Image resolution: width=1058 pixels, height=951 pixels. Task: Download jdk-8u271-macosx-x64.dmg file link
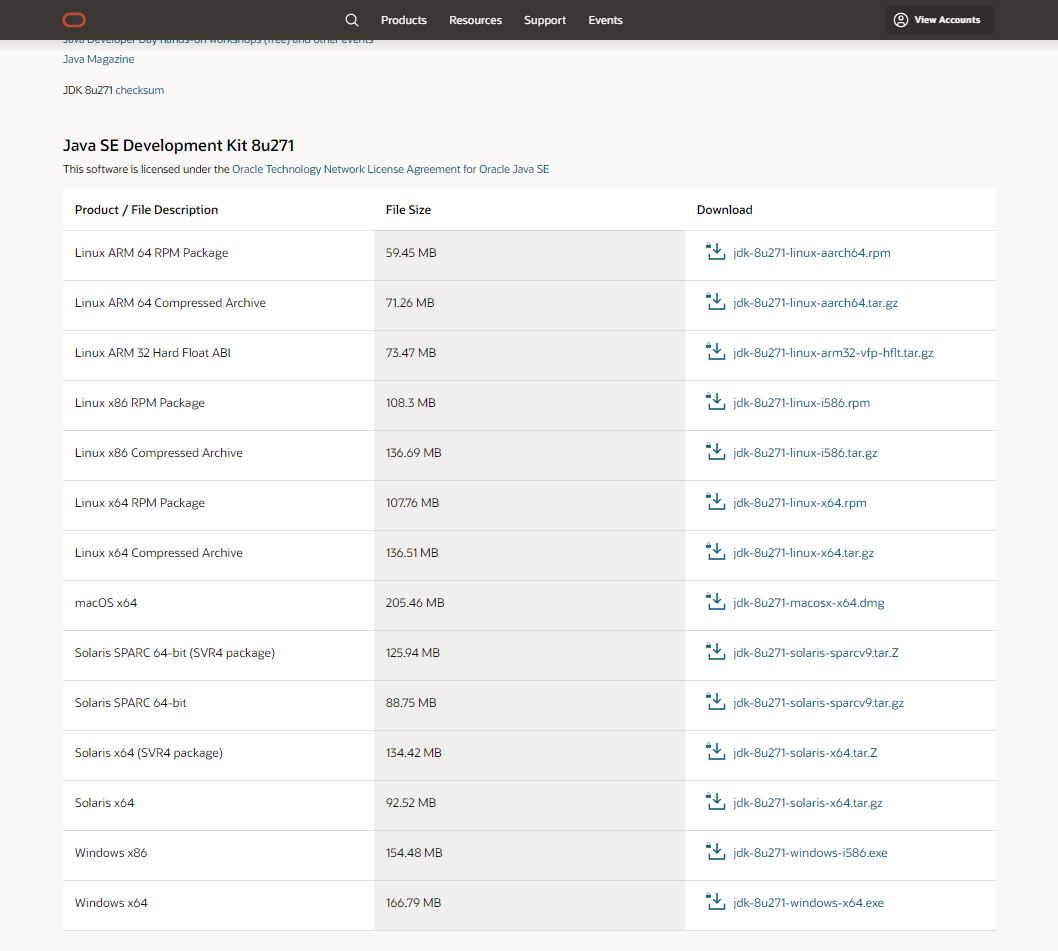click(x=809, y=603)
